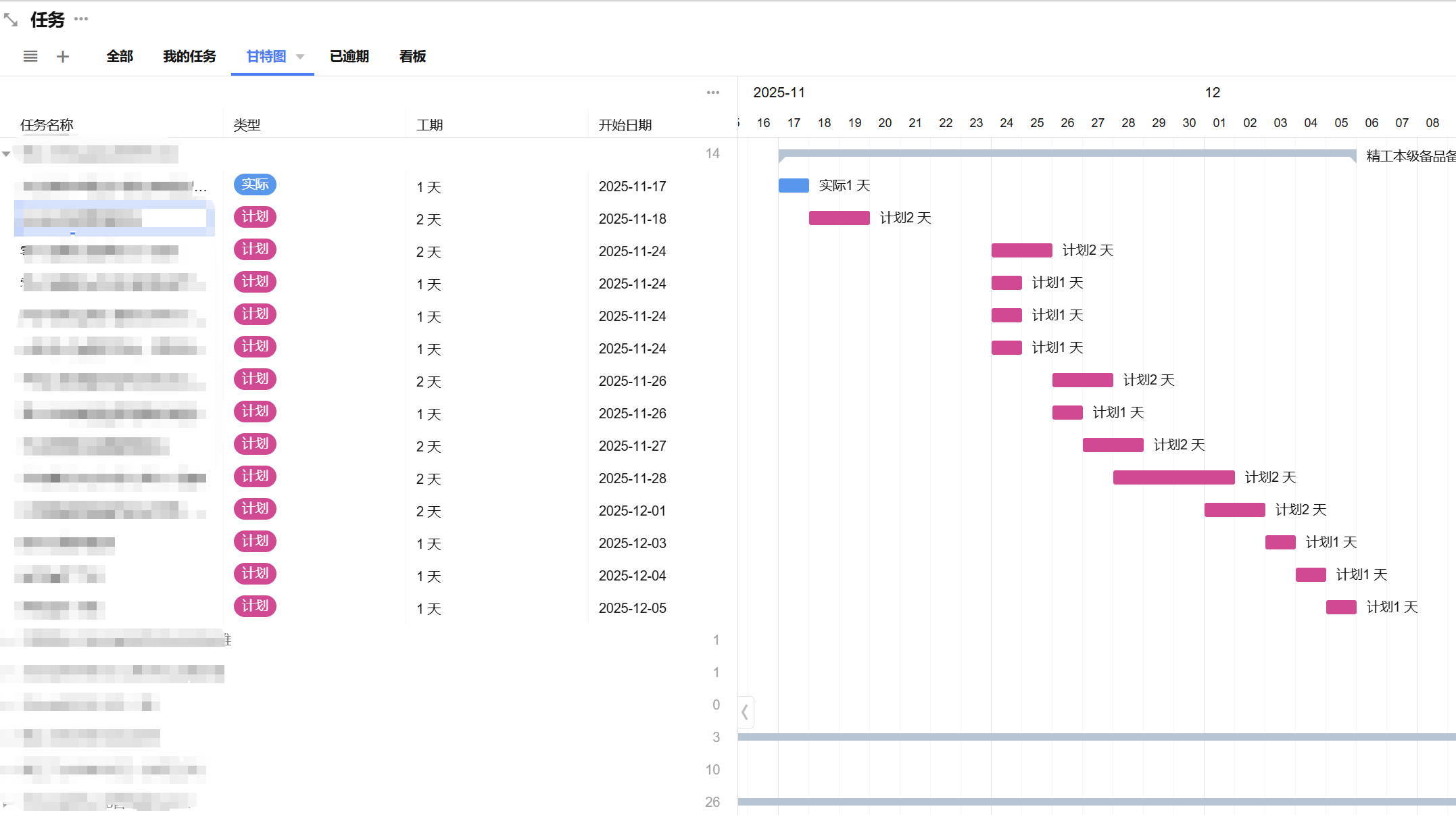The image size is (1456, 815).
Task: Click the plus icon to add view
Action: coord(63,57)
